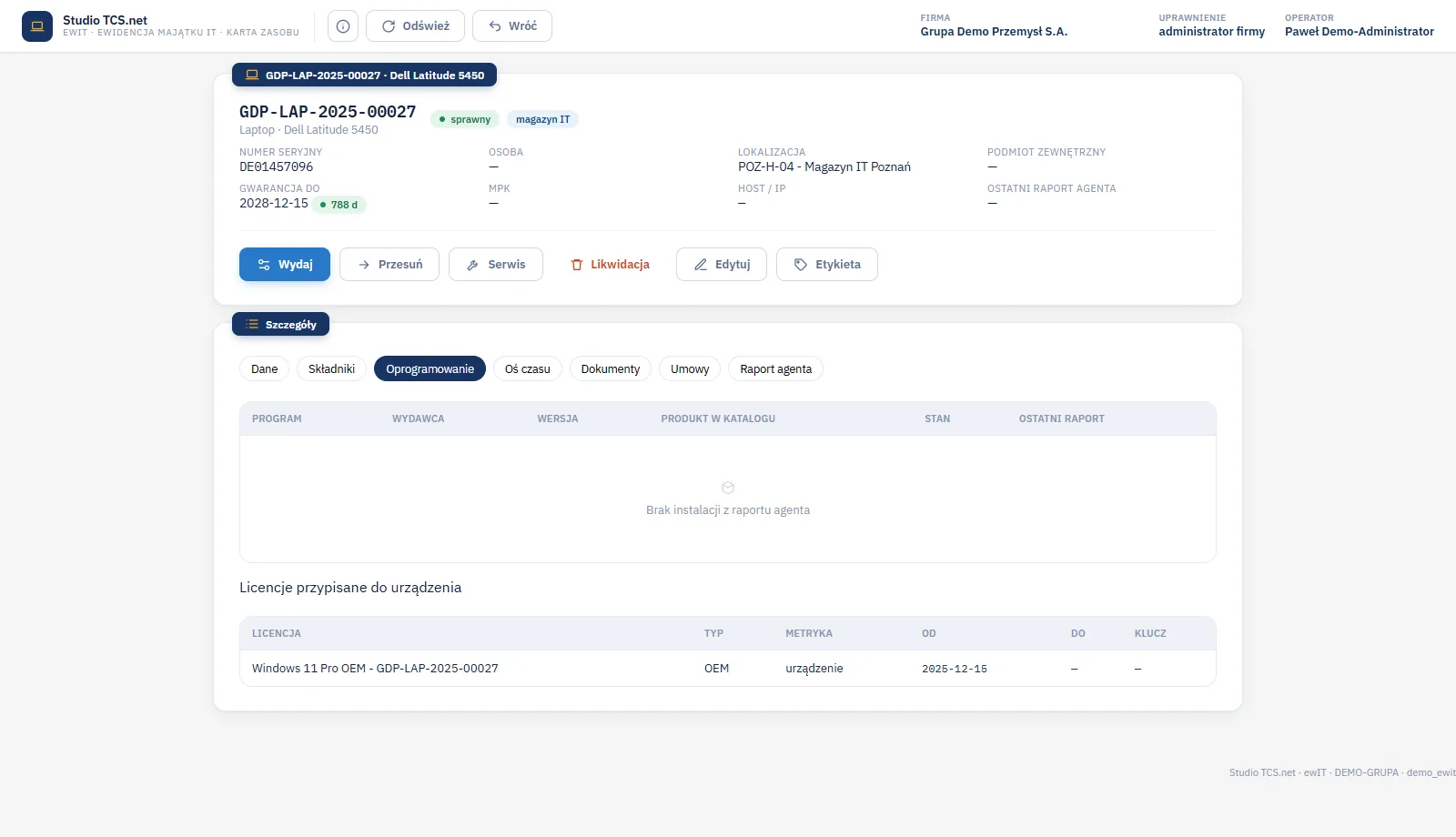This screenshot has width=1456, height=837.
Task: Click the WYDAWCA column header
Action: (419, 418)
